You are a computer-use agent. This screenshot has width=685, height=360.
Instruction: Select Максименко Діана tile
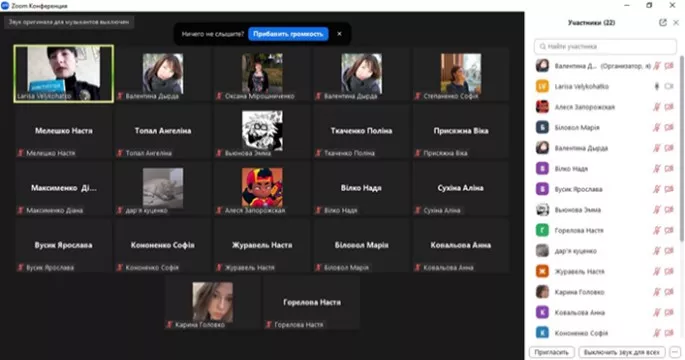pyautogui.click(x=64, y=188)
